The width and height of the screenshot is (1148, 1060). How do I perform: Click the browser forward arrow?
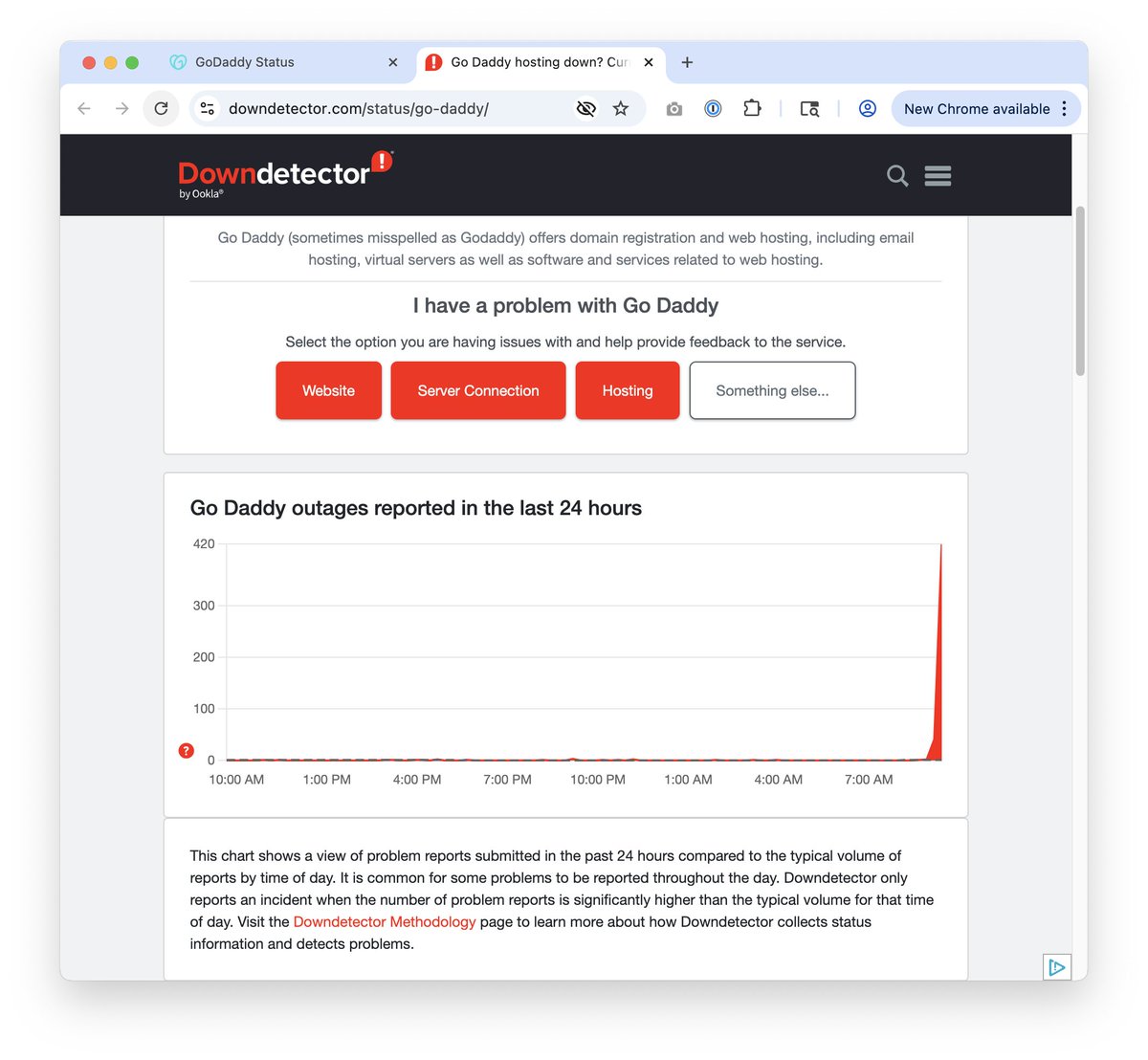pos(121,109)
